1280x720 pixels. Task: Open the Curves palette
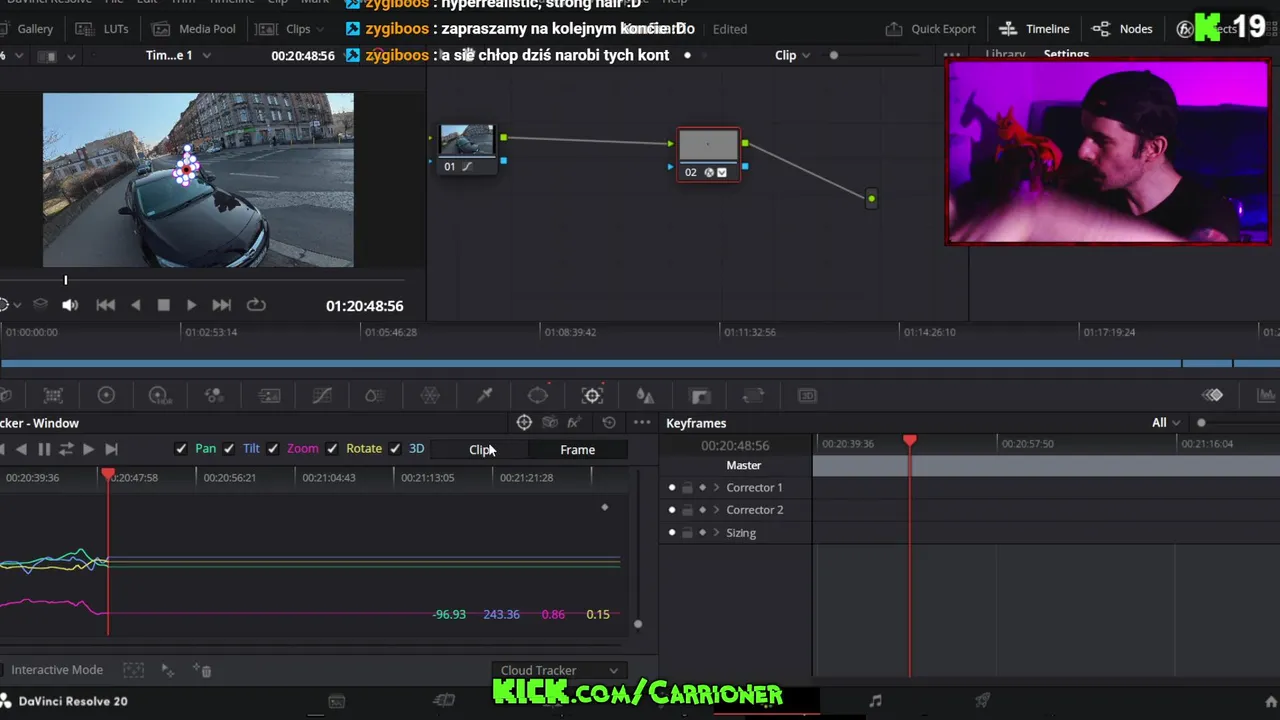(x=322, y=396)
